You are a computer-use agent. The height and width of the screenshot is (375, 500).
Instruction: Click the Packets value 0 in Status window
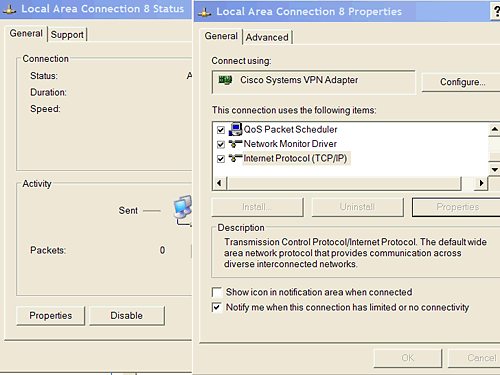[x=162, y=250]
